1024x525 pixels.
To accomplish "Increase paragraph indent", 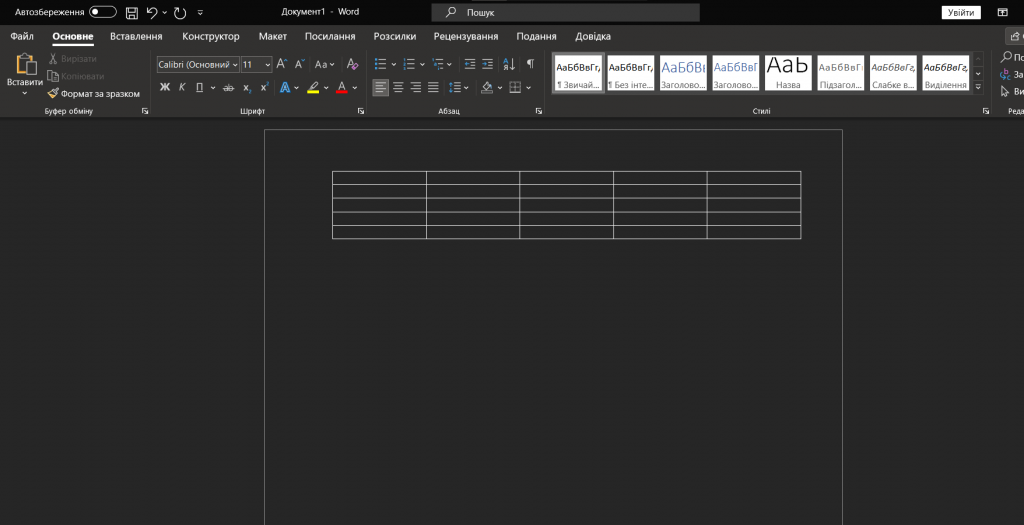I will [487, 64].
